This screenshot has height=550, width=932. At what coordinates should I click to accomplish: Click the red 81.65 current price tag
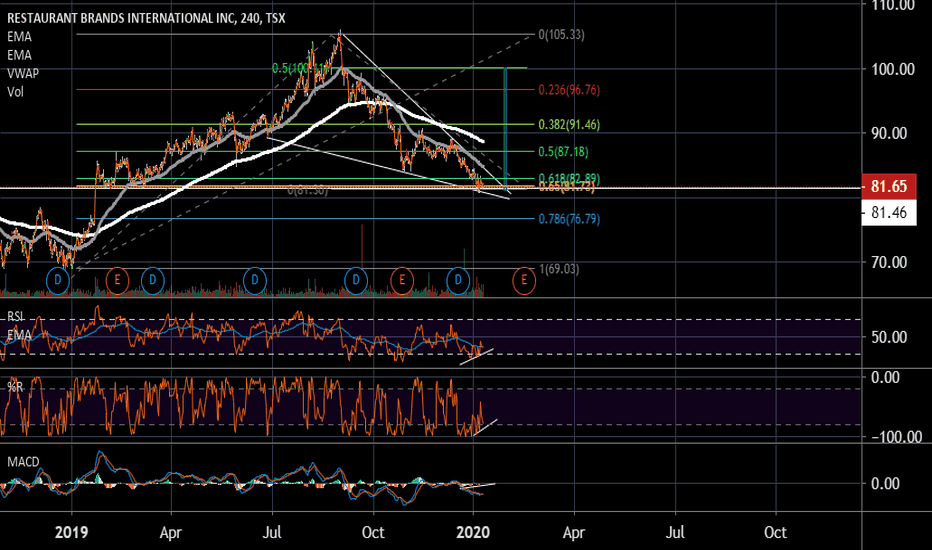tap(889, 187)
